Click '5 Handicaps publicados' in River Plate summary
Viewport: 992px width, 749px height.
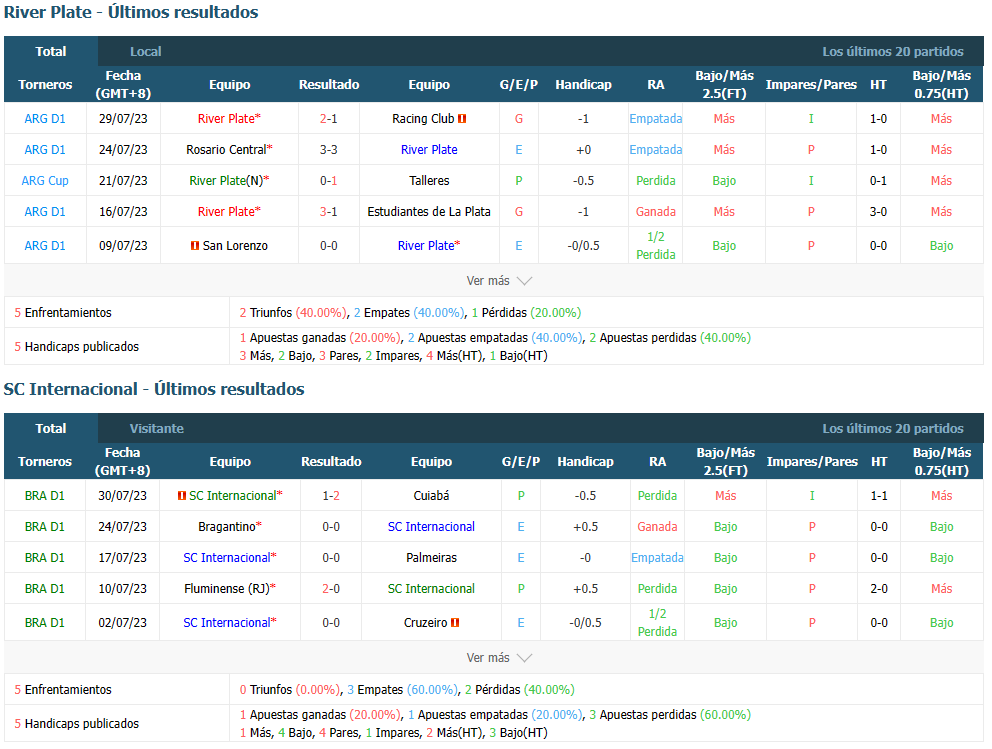(x=77, y=347)
